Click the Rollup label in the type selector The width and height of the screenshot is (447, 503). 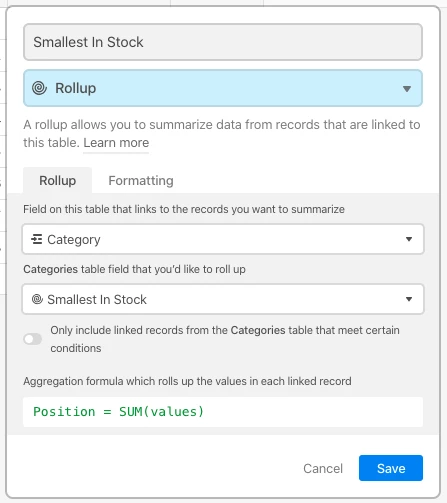[x=76, y=88]
